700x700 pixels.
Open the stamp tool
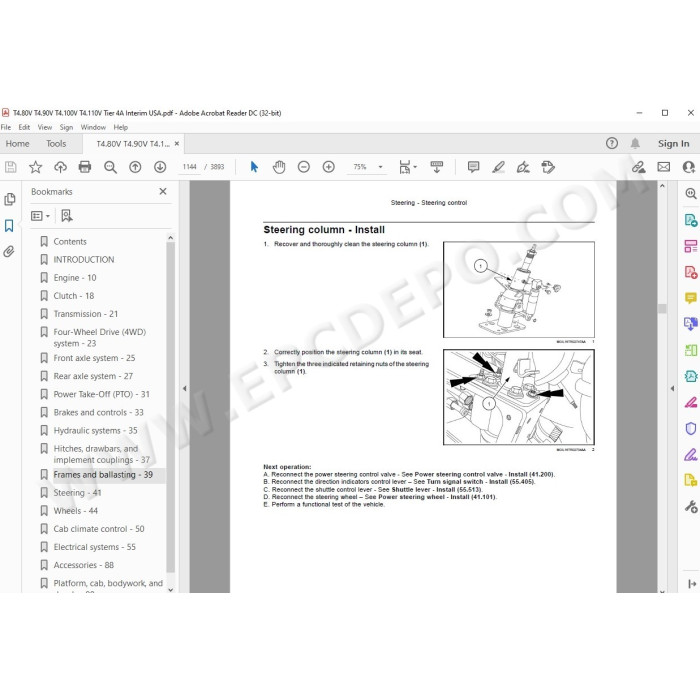tap(548, 167)
